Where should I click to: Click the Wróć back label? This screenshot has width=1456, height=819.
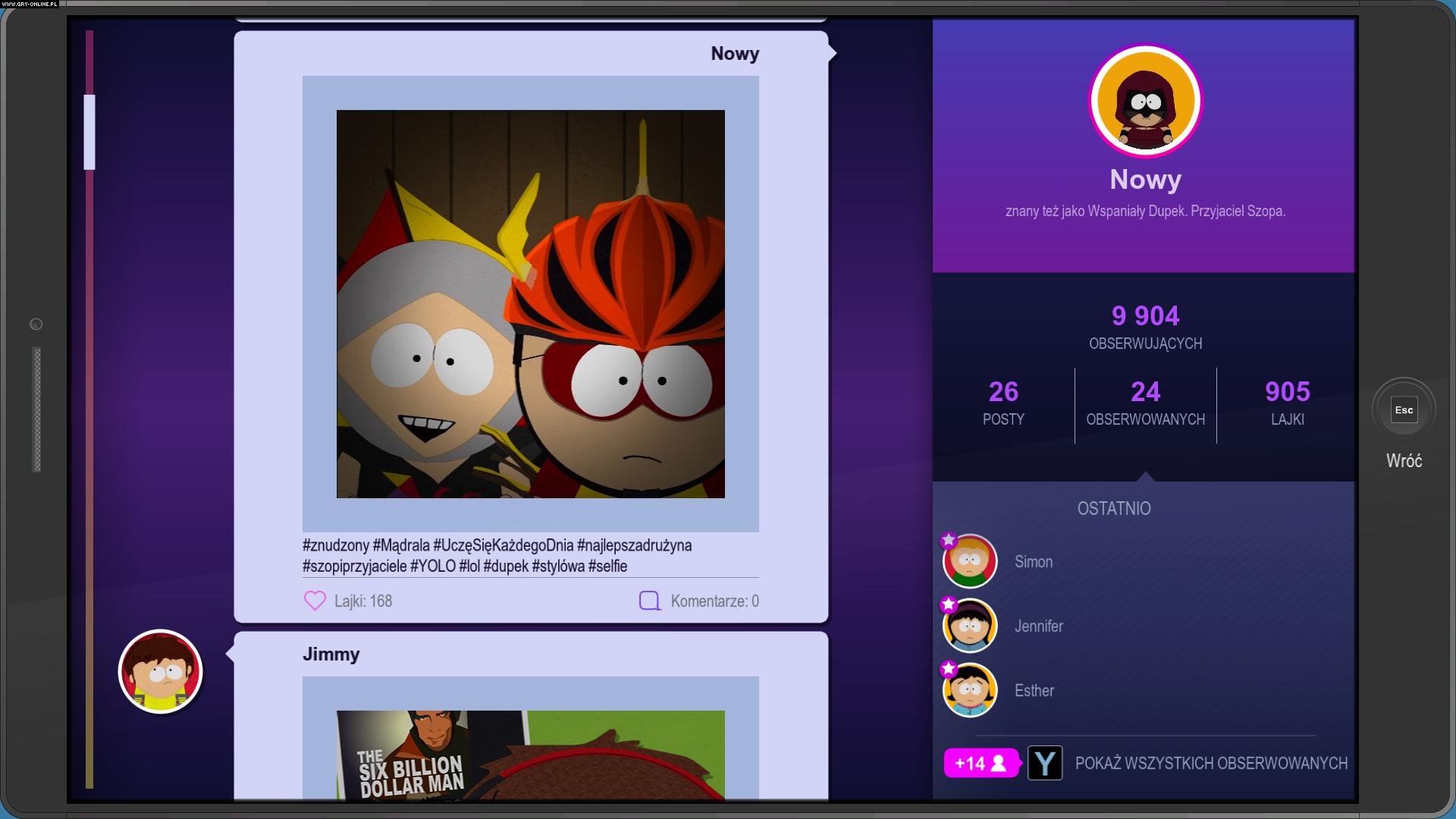click(1404, 460)
